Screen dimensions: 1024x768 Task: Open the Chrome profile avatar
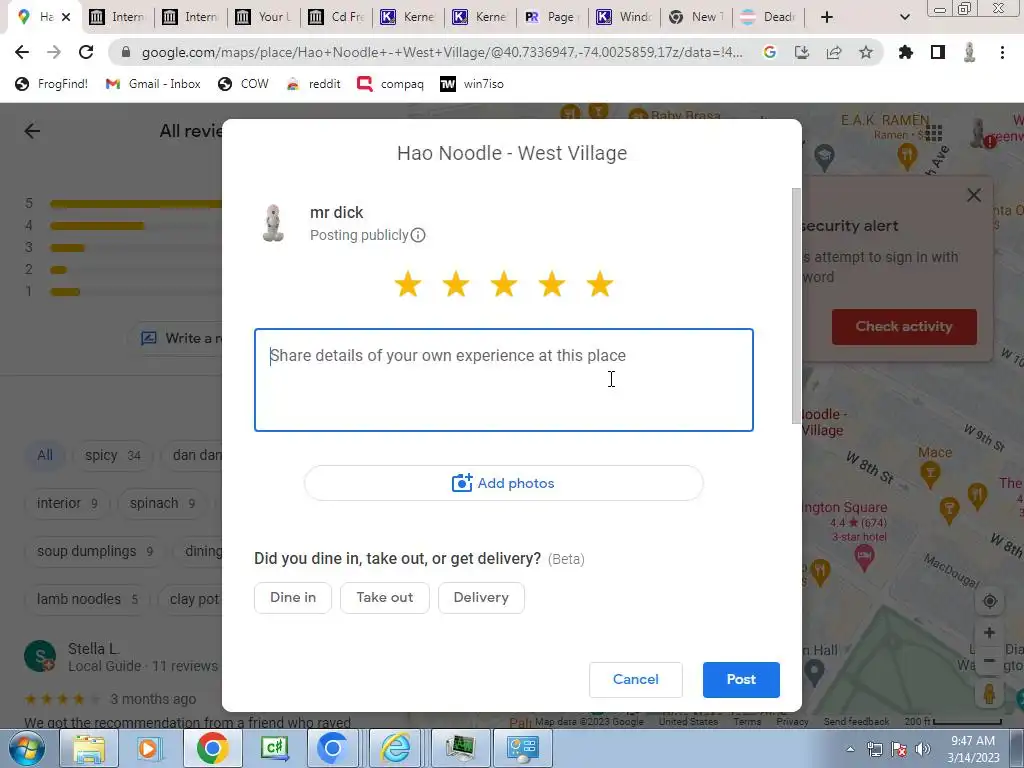(x=970, y=52)
